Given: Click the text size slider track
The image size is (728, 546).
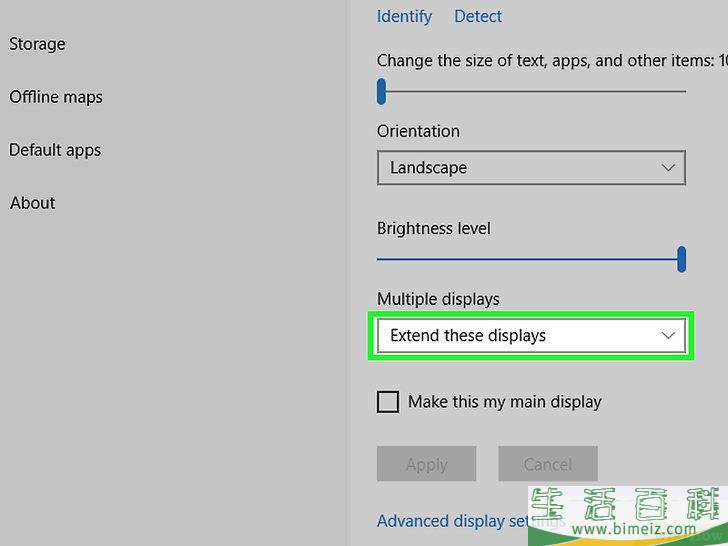Looking at the screenshot, I should 530,92.
